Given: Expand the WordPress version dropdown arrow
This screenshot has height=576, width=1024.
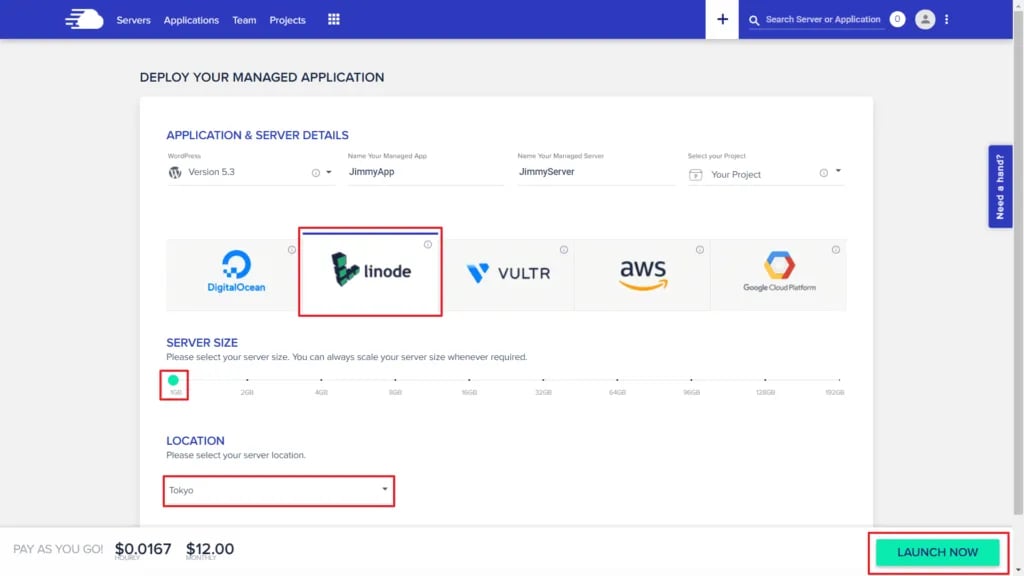Looking at the screenshot, I should point(328,172).
